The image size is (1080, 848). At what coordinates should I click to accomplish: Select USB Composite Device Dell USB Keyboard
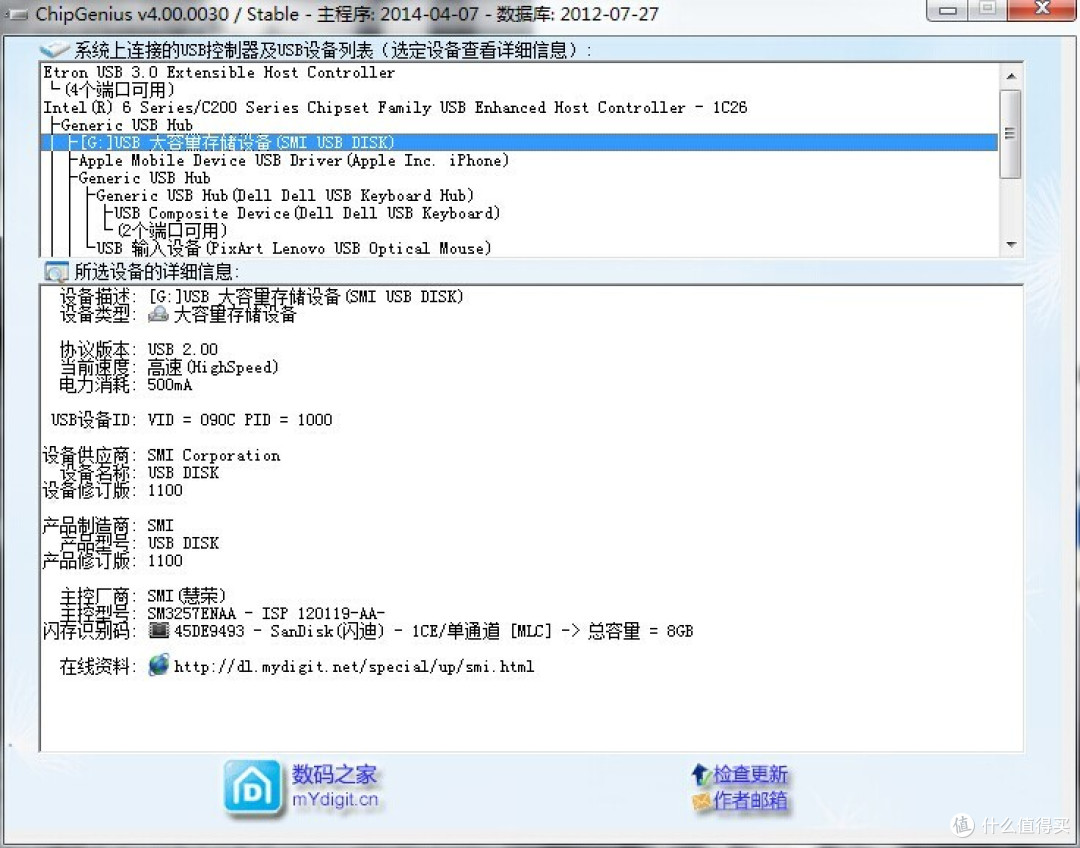[x=307, y=214]
